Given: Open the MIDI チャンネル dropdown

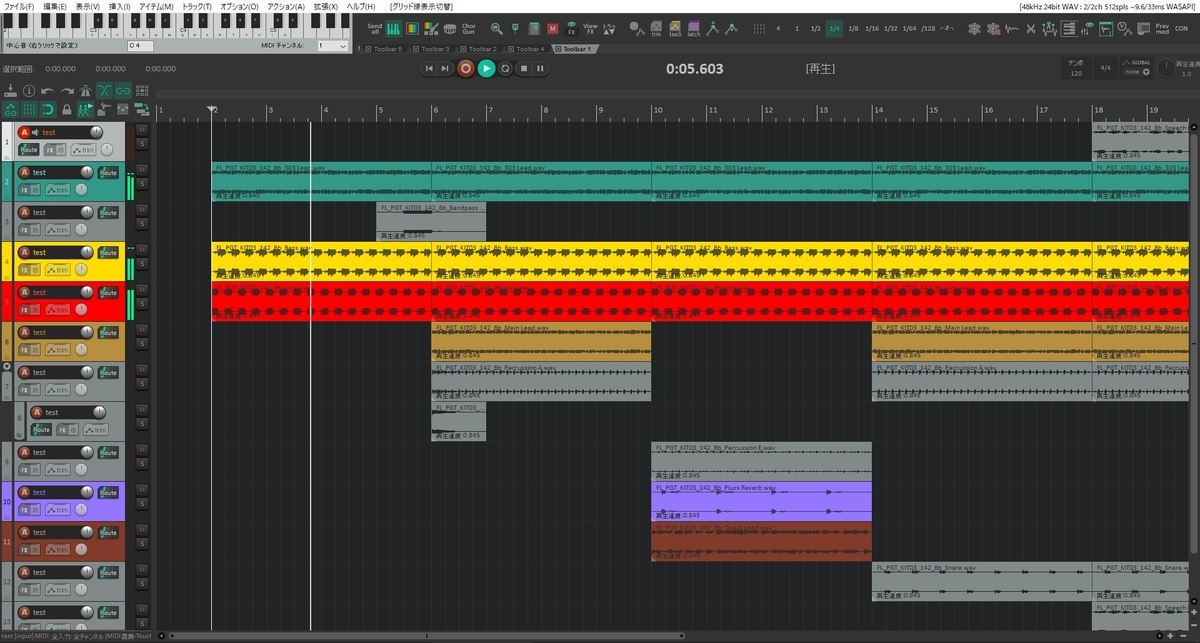Looking at the screenshot, I should tap(332, 46).
